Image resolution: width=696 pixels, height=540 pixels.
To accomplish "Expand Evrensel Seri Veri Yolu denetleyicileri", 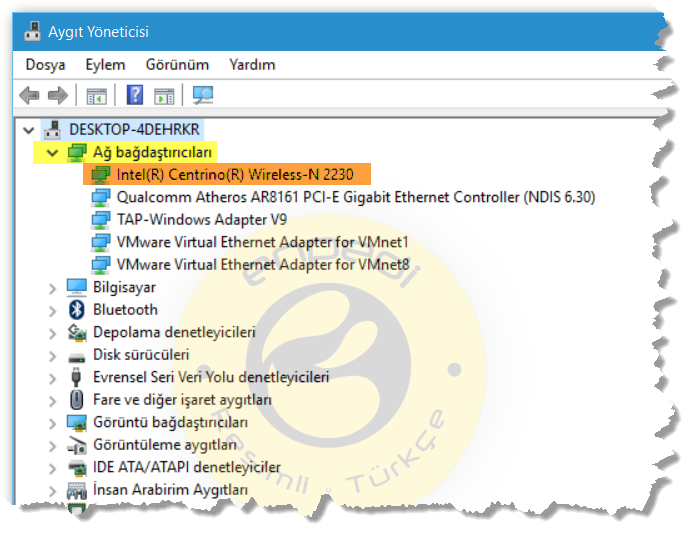I will (52, 378).
